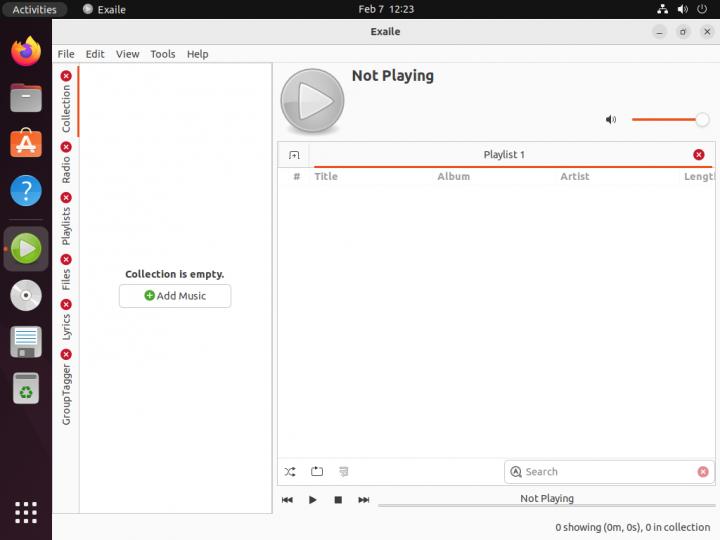Viewport: 720px width, 540px height.
Task: Stop playback with the stop button
Action: pyautogui.click(x=338, y=499)
